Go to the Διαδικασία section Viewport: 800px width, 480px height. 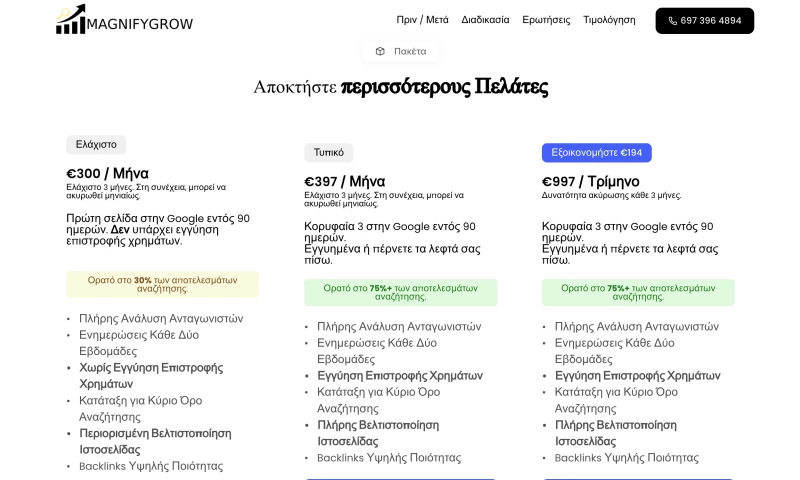[x=485, y=20]
